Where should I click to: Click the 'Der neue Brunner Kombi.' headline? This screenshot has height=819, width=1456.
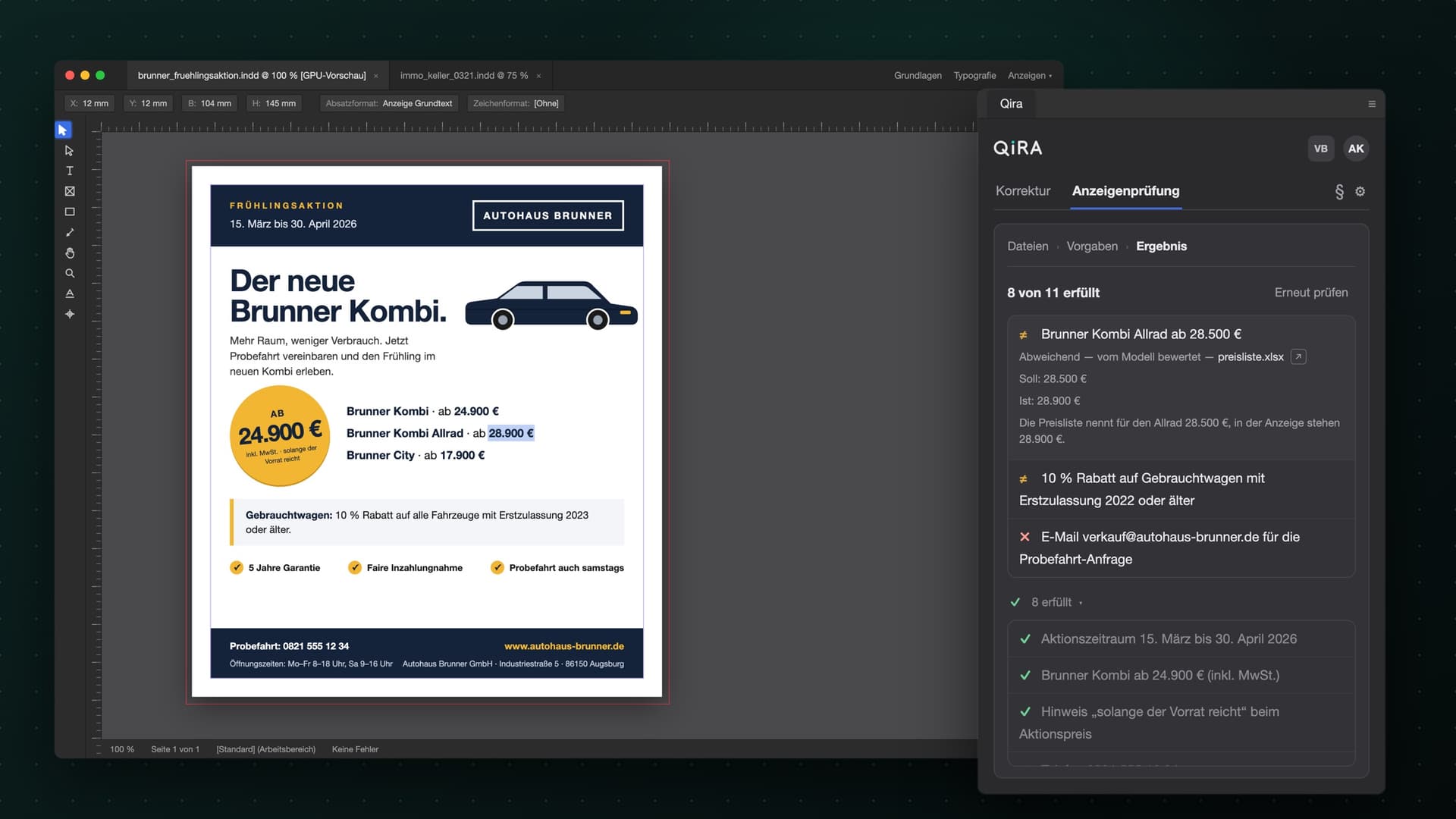338,297
